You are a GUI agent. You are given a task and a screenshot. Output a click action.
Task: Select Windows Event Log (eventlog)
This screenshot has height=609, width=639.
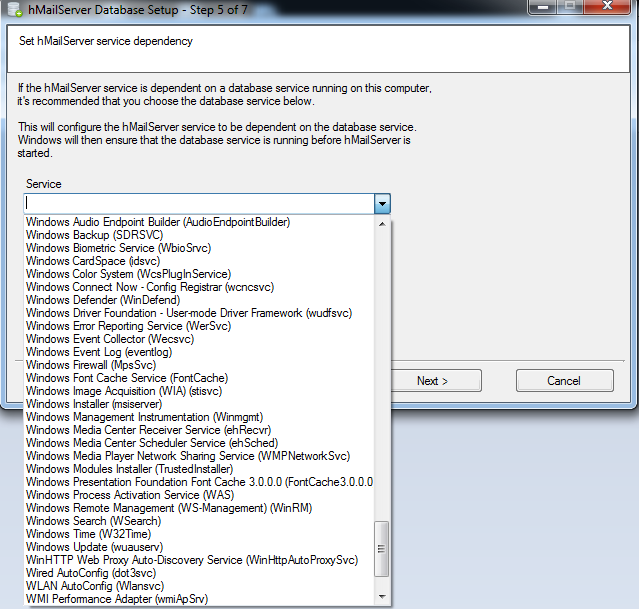(199, 352)
